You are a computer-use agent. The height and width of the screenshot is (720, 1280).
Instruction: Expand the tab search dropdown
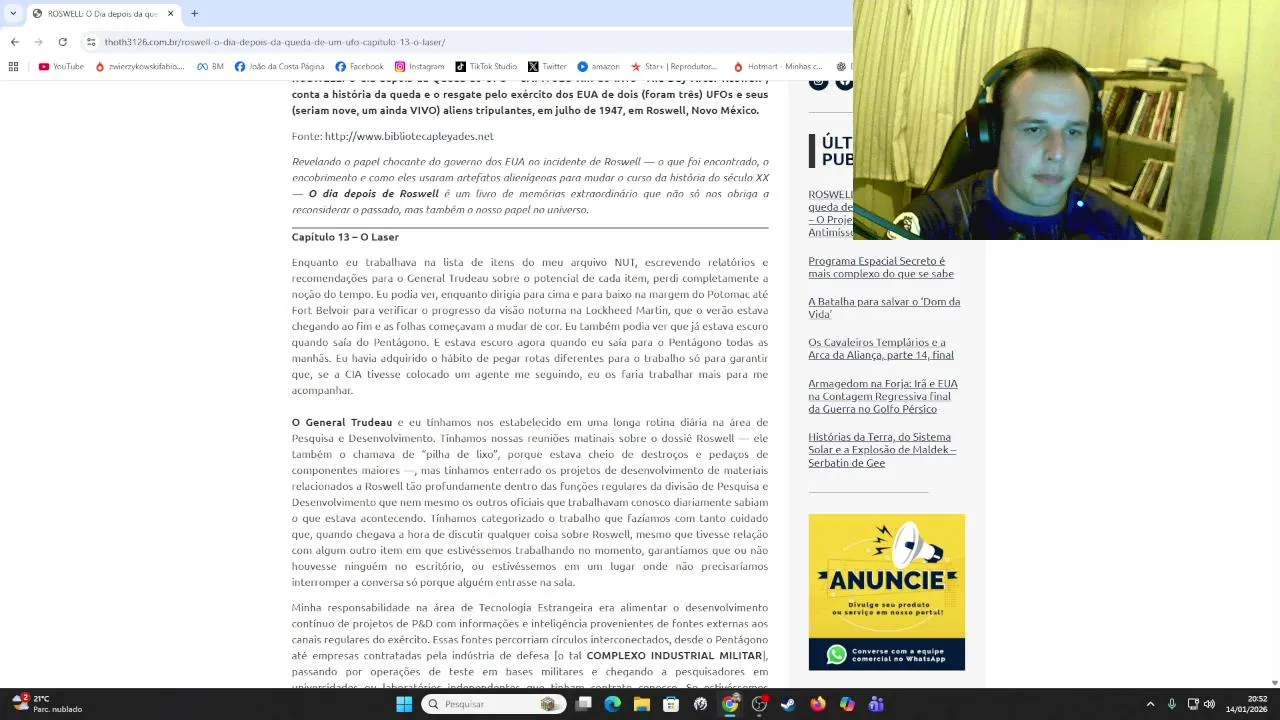(x=13, y=13)
